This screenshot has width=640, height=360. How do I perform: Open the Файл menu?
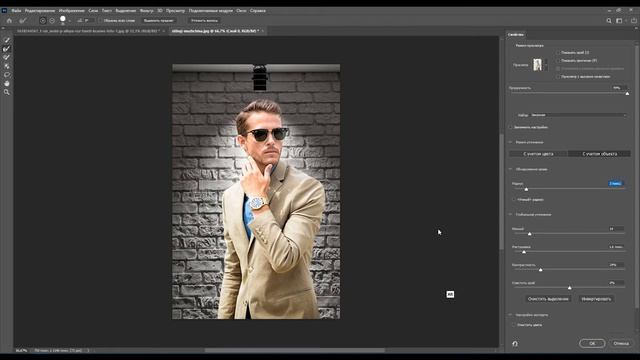click(x=16, y=11)
